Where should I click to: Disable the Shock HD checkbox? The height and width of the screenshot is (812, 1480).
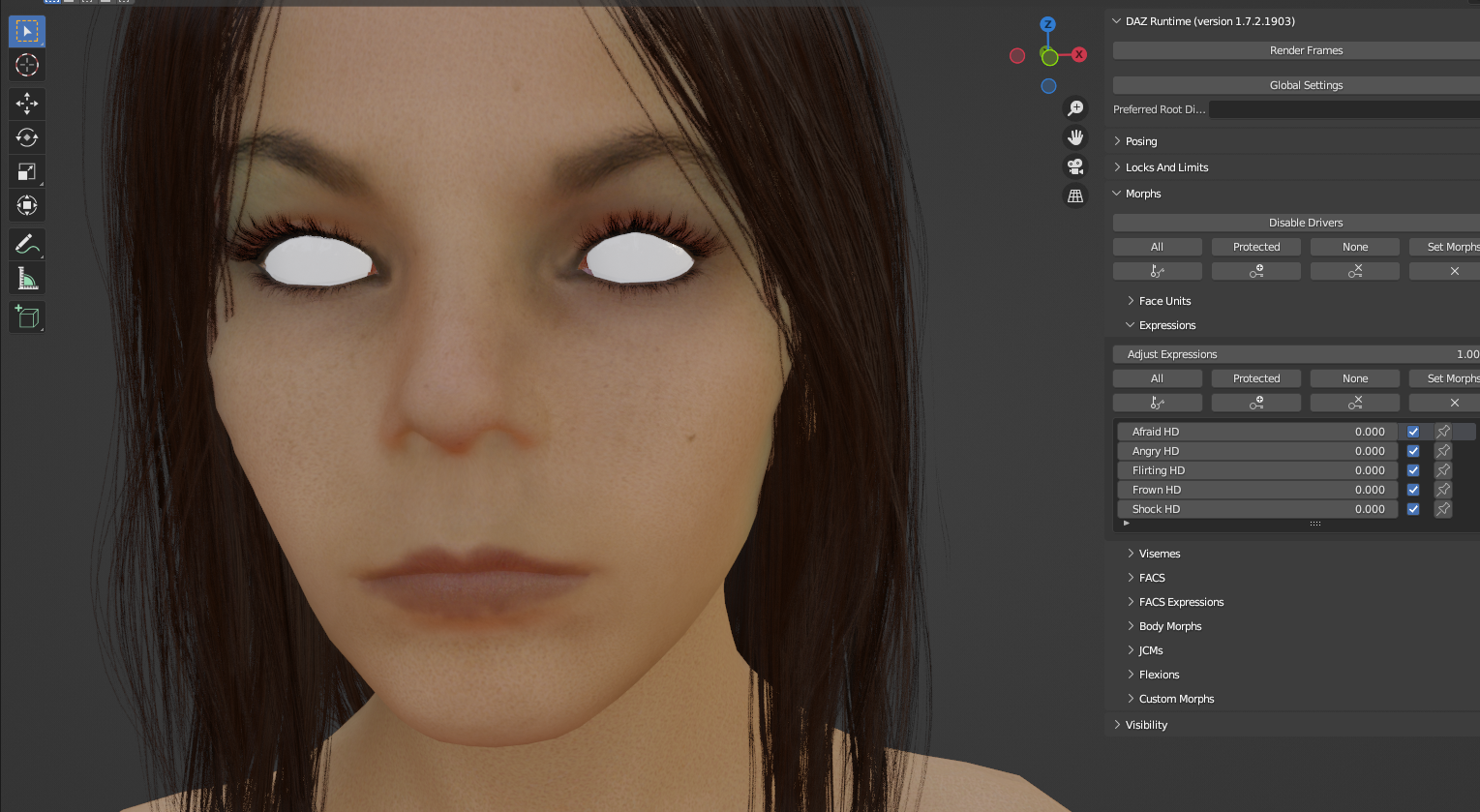tap(1413, 509)
